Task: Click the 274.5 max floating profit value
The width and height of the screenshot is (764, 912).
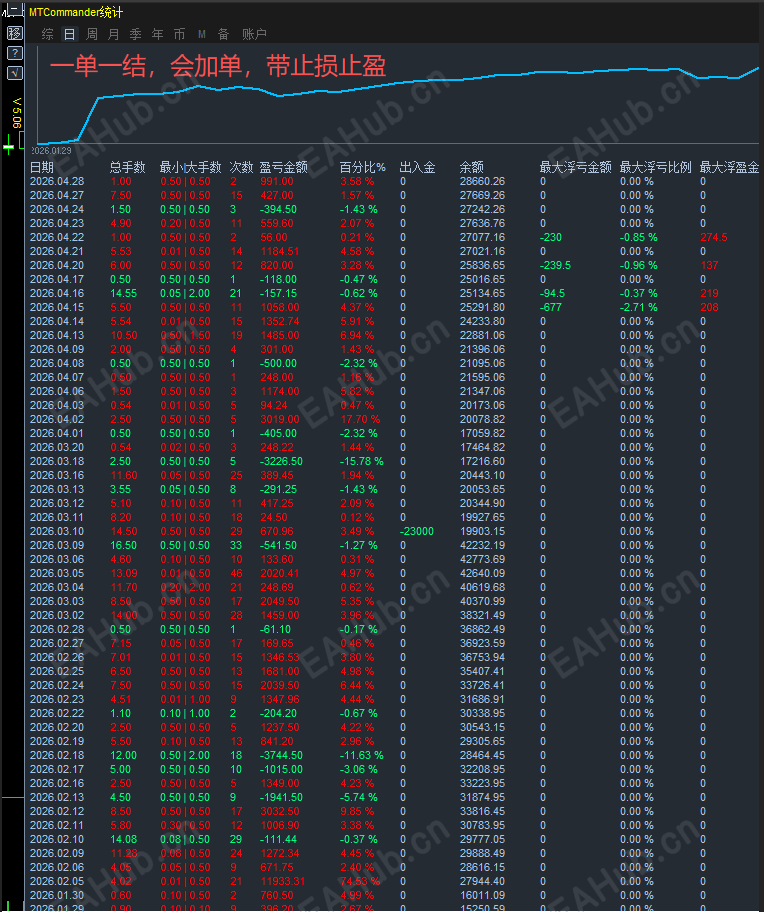Action: 714,237
